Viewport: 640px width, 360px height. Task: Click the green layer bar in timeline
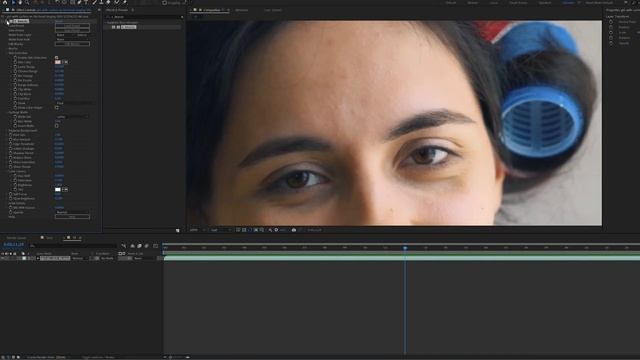(402, 258)
